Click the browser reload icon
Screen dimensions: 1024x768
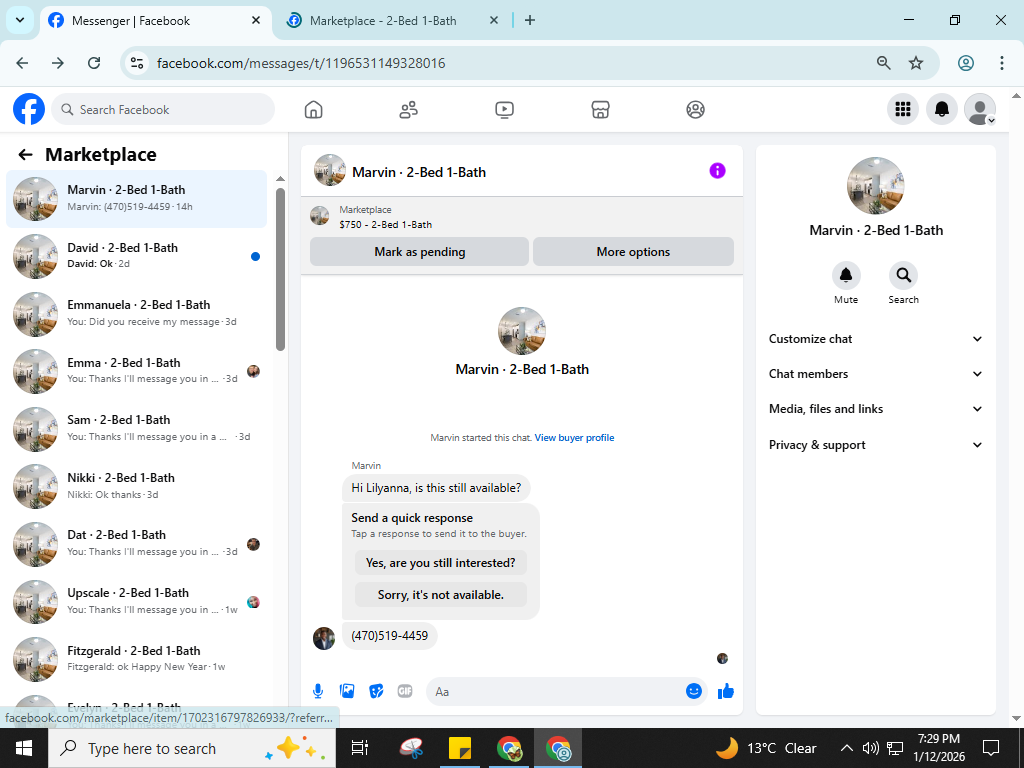pyautogui.click(x=94, y=63)
